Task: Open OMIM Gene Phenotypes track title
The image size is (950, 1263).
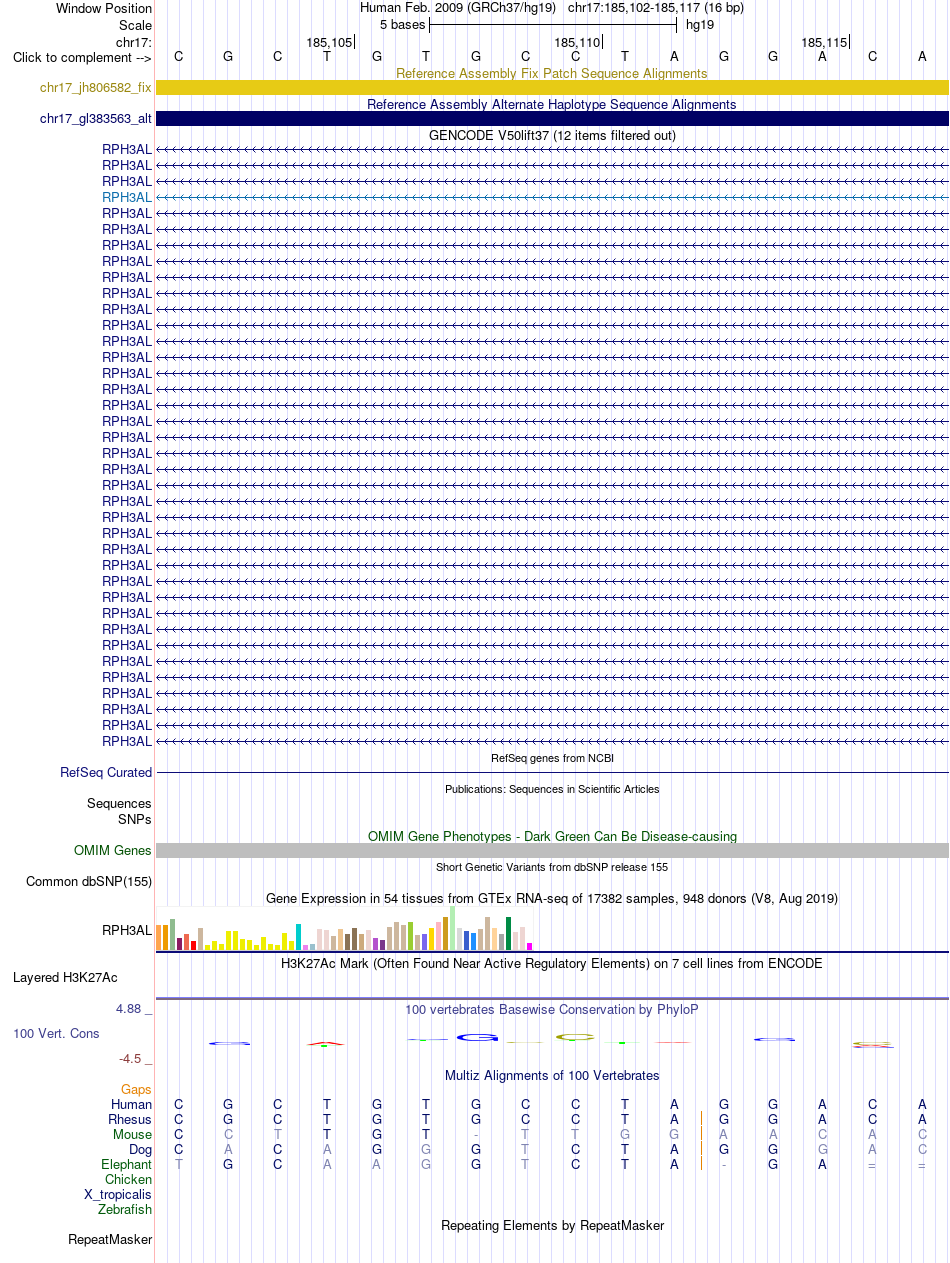Action: coord(552,836)
